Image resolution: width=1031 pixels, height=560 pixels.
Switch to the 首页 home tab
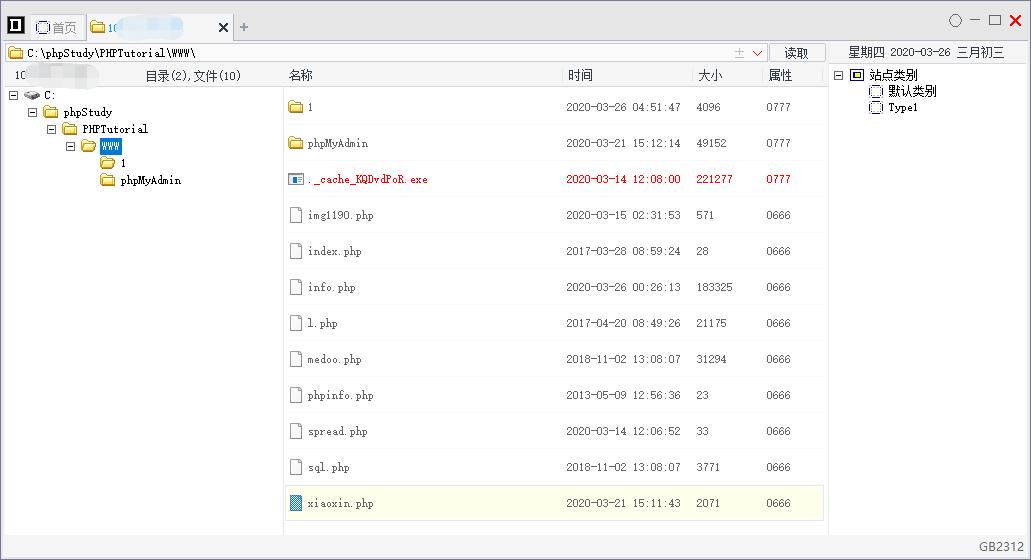pos(57,28)
